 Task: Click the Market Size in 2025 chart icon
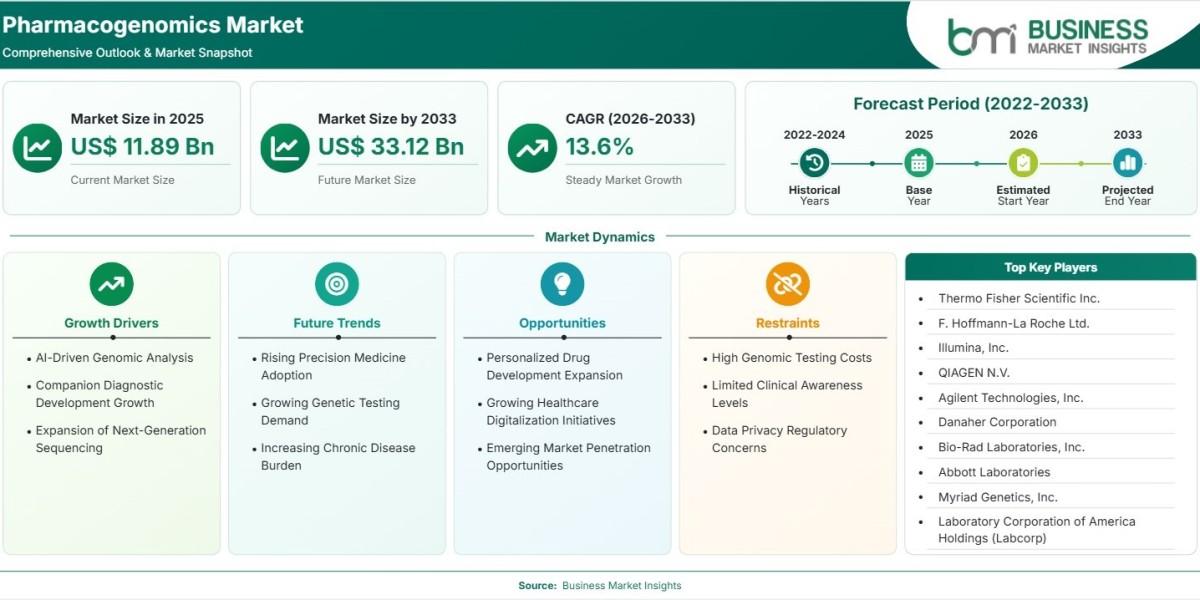pos(38,148)
